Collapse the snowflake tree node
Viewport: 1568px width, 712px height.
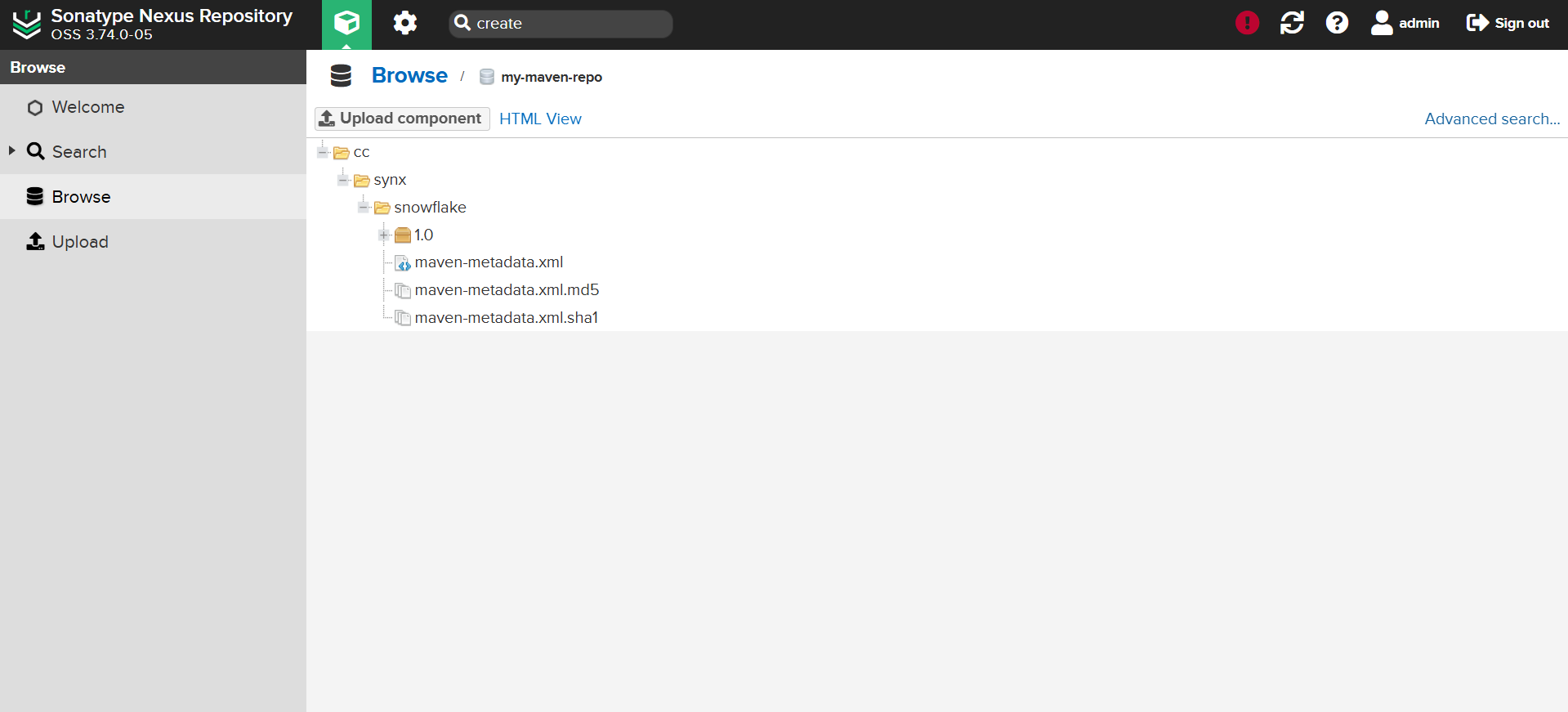(364, 208)
